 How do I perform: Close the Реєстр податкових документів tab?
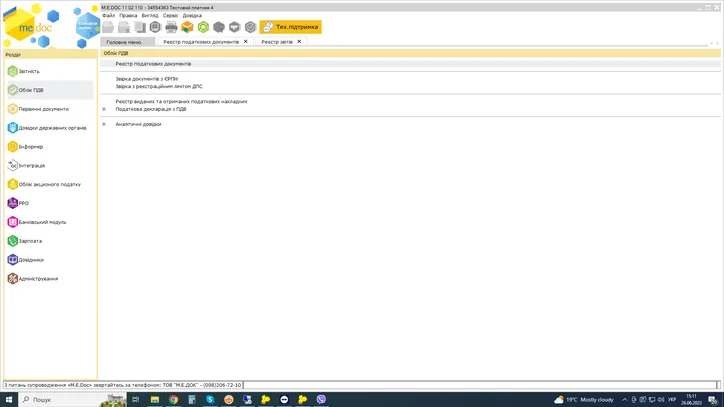pyautogui.click(x=246, y=42)
